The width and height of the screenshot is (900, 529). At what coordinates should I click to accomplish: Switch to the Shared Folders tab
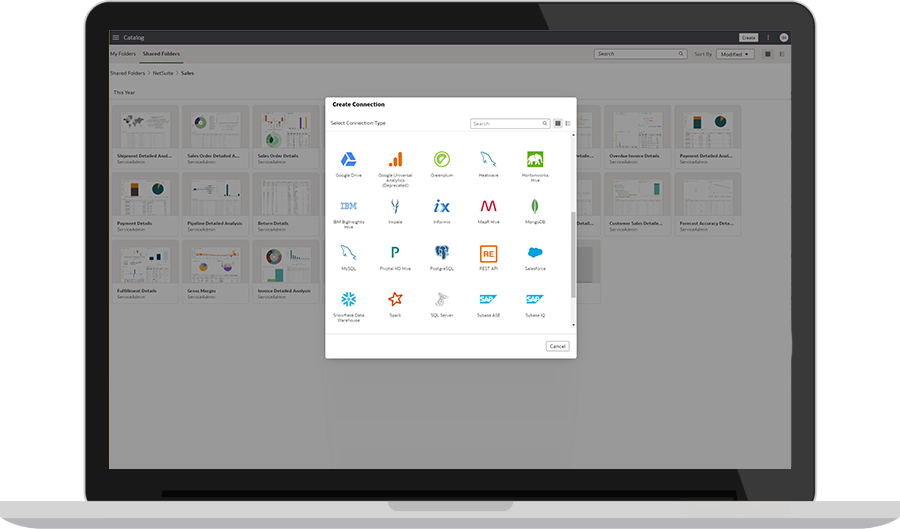pyautogui.click(x=160, y=54)
